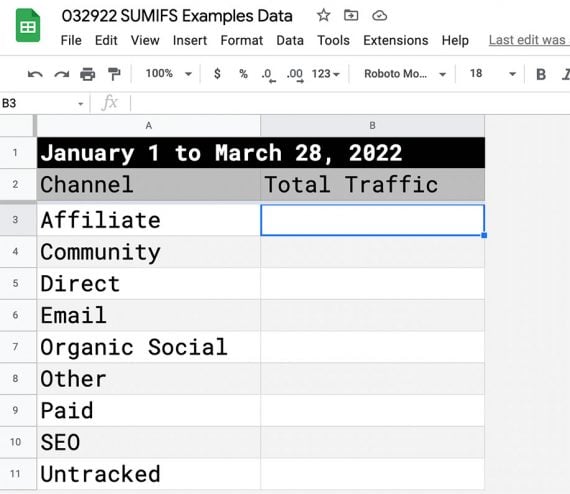
Task: Open the Roboto Mono font dropdown
Action: pos(405,74)
